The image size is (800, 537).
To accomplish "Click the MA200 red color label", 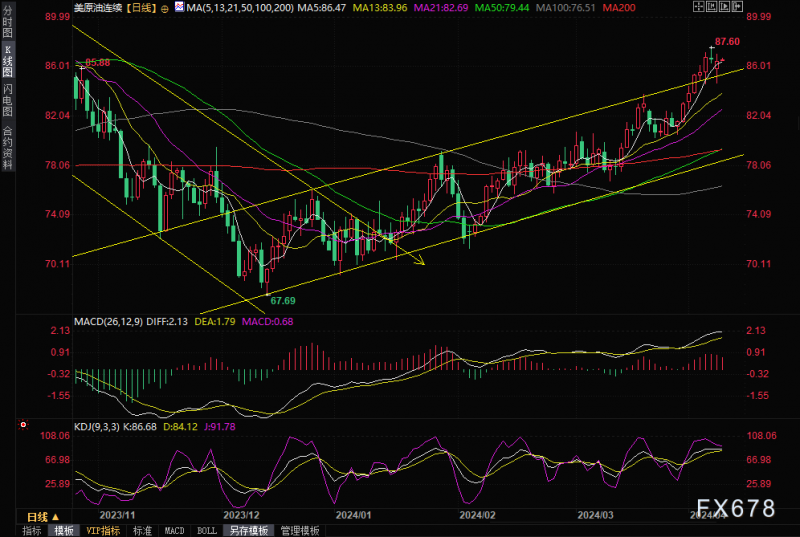I will click(x=619, y=8).
